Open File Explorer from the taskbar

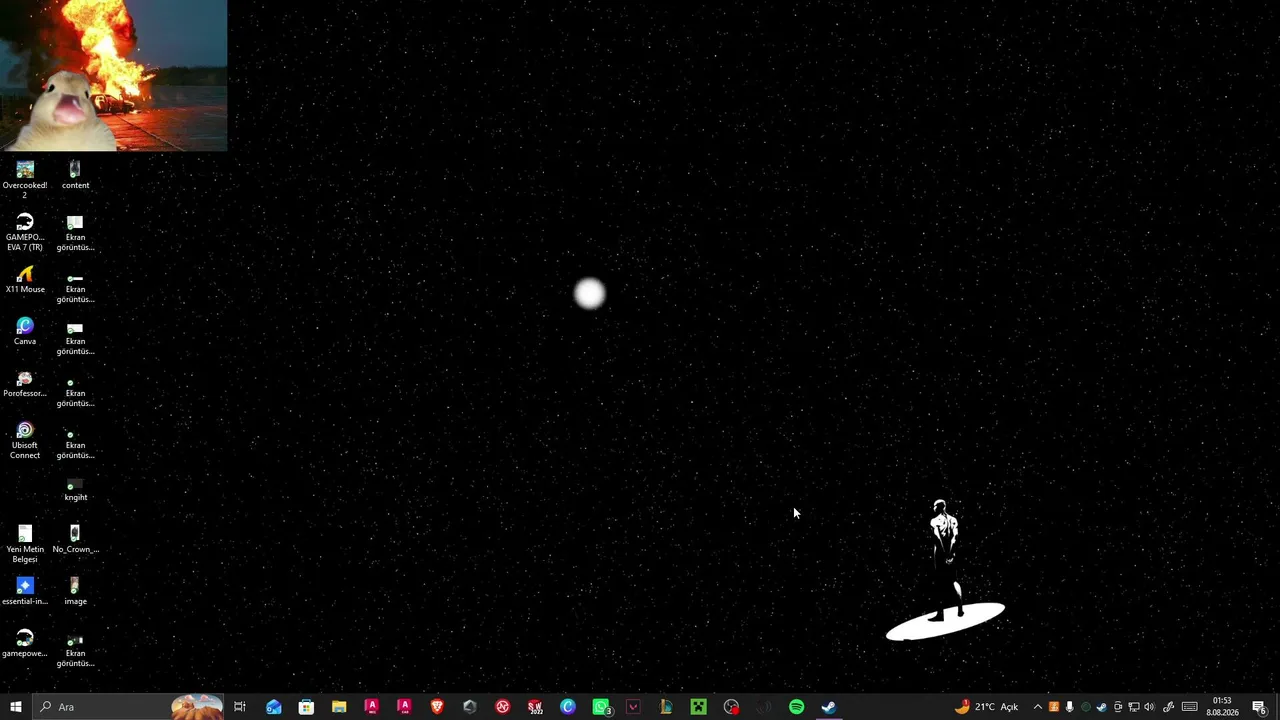click(339, 707)
